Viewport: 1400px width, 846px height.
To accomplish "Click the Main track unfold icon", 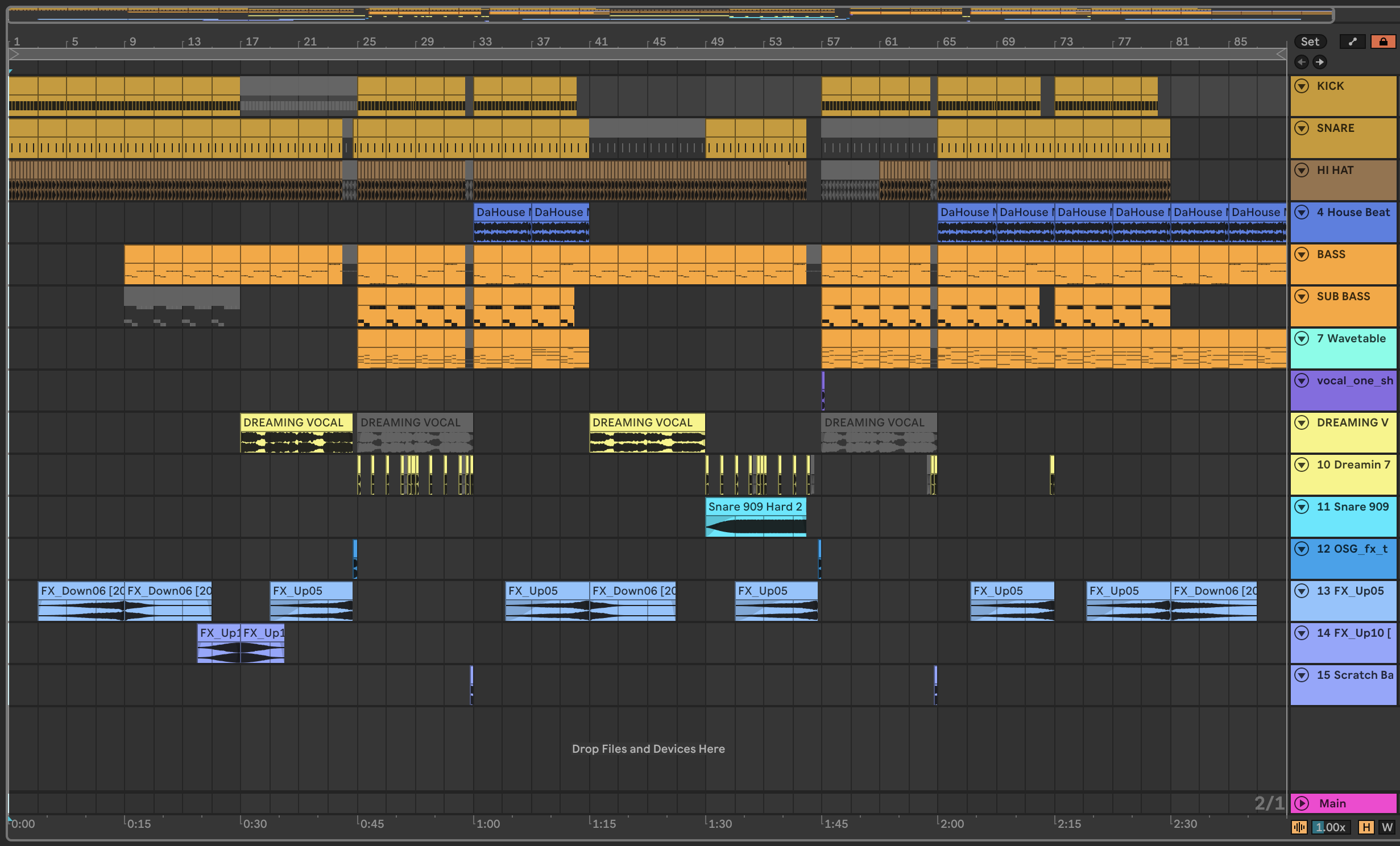I will 1302,803.
